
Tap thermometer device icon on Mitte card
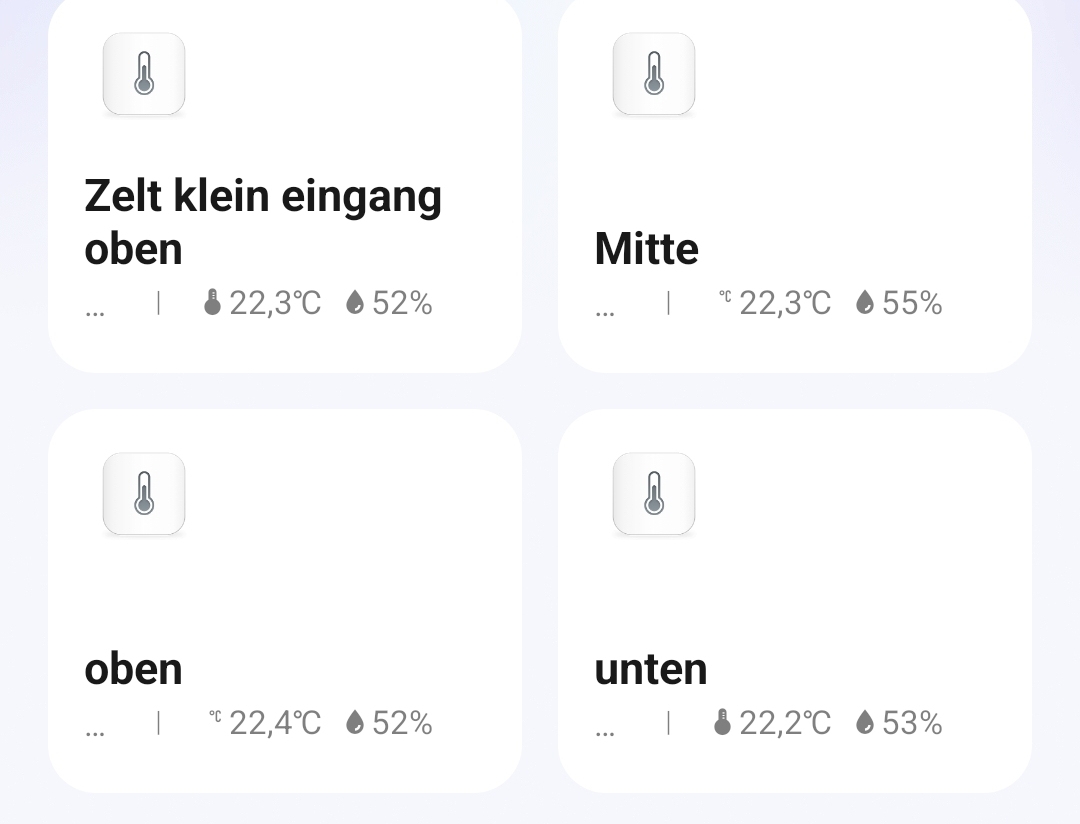(654, 74)
